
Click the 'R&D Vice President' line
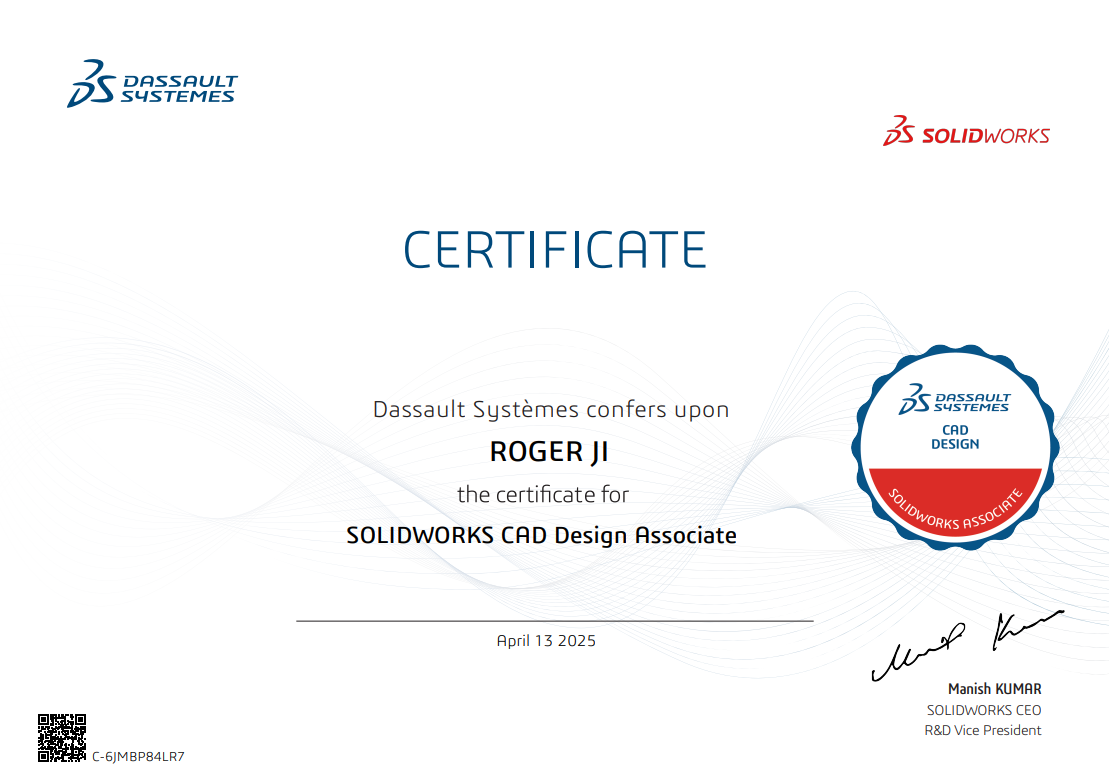point(982,730)
